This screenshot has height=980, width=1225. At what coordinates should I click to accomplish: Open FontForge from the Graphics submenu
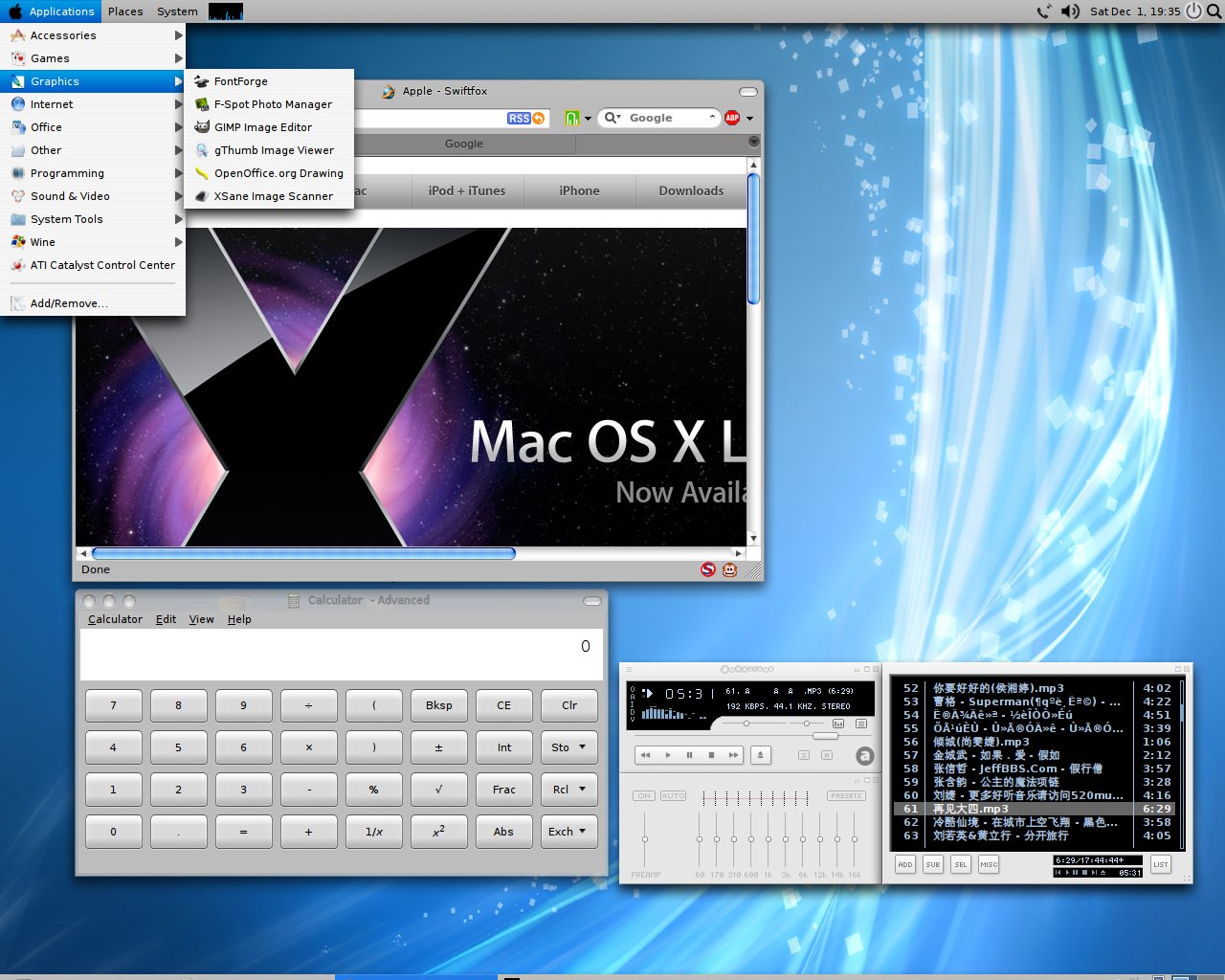coord(269,81)
